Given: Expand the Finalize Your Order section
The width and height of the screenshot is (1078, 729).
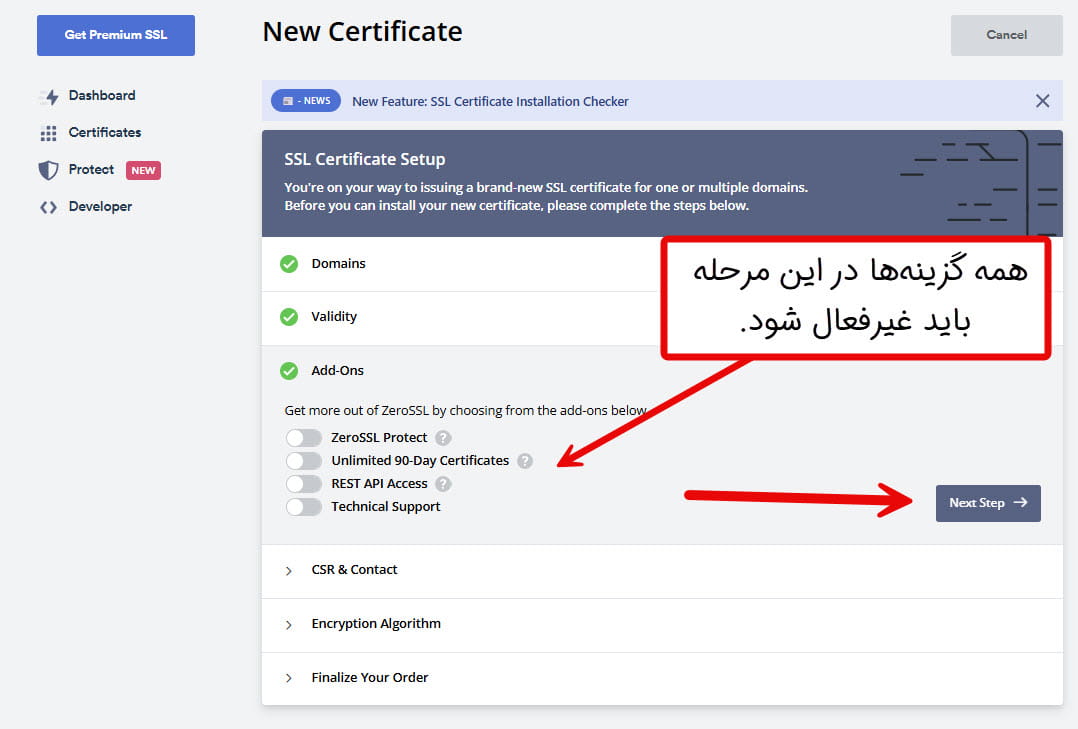Looking at the screenshot, I should 662,678.
